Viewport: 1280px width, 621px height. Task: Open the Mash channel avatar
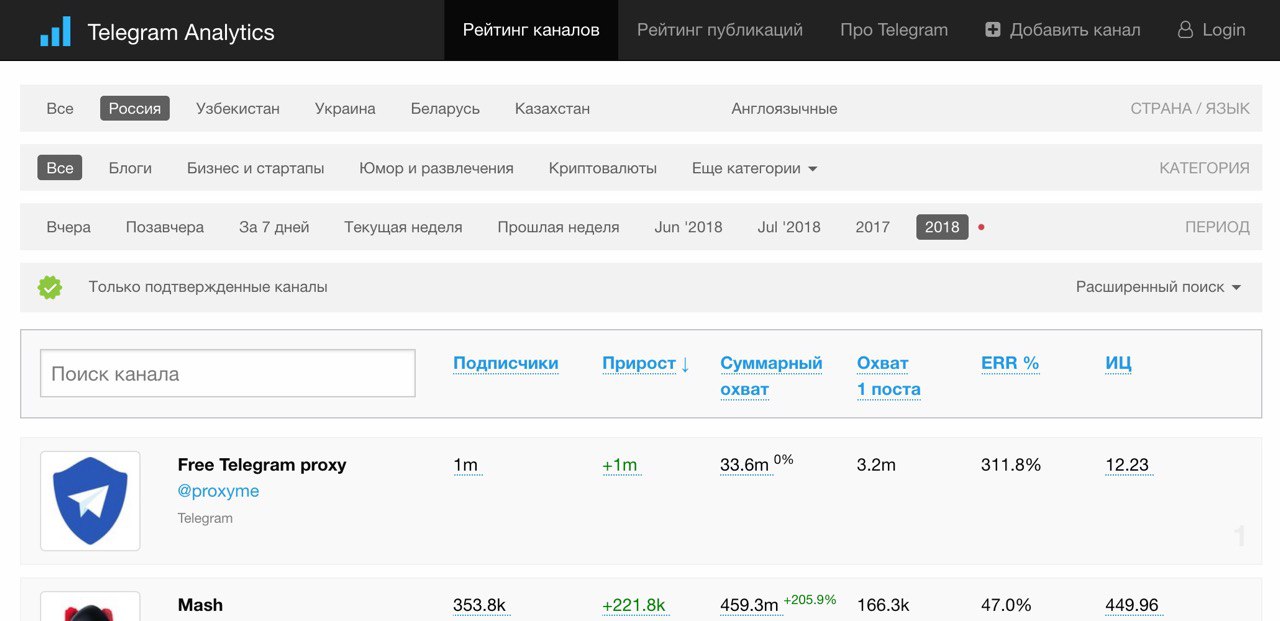click(90, 606)
